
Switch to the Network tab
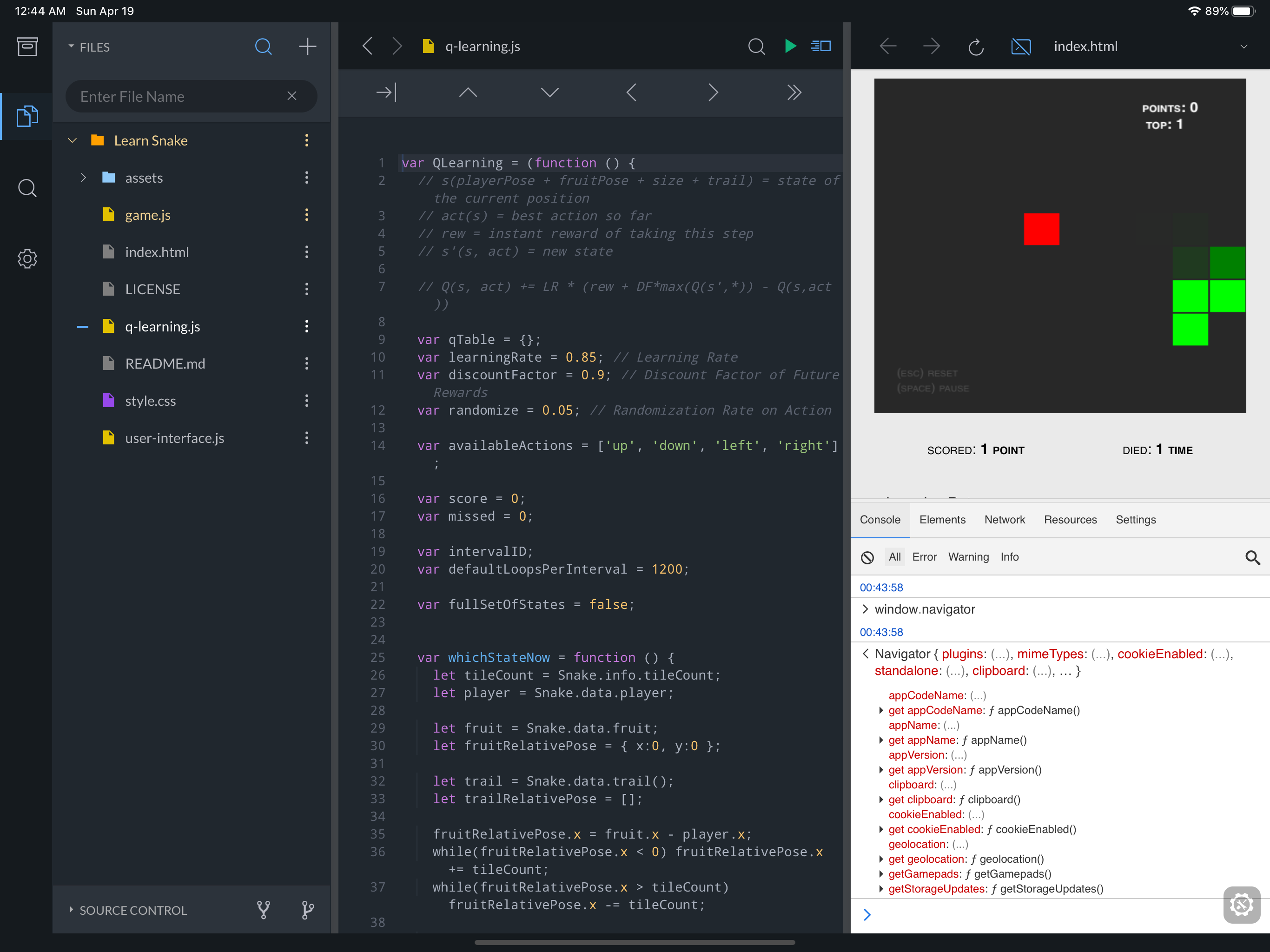click(1004, 520)
